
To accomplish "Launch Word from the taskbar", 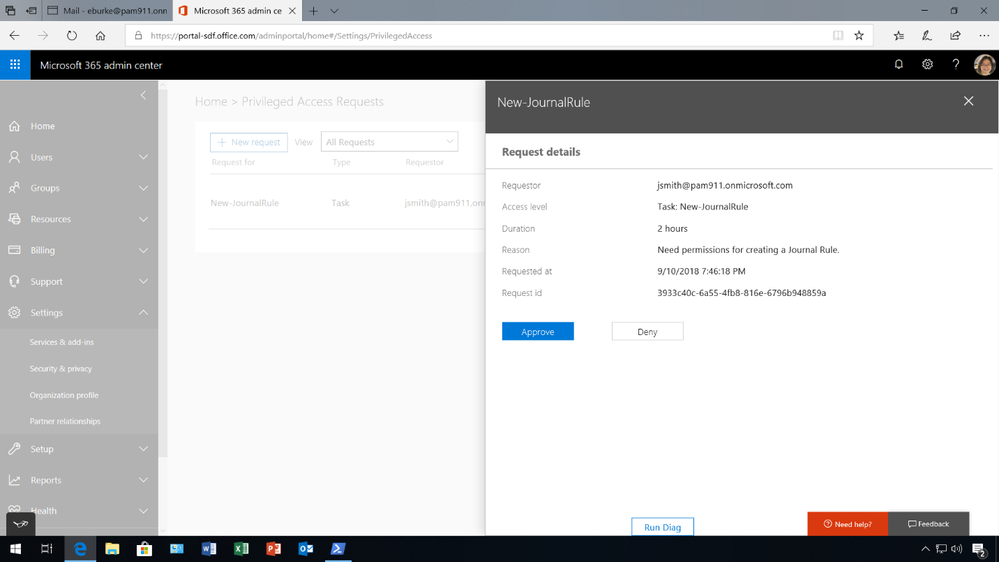I will [x=209, y=549].
